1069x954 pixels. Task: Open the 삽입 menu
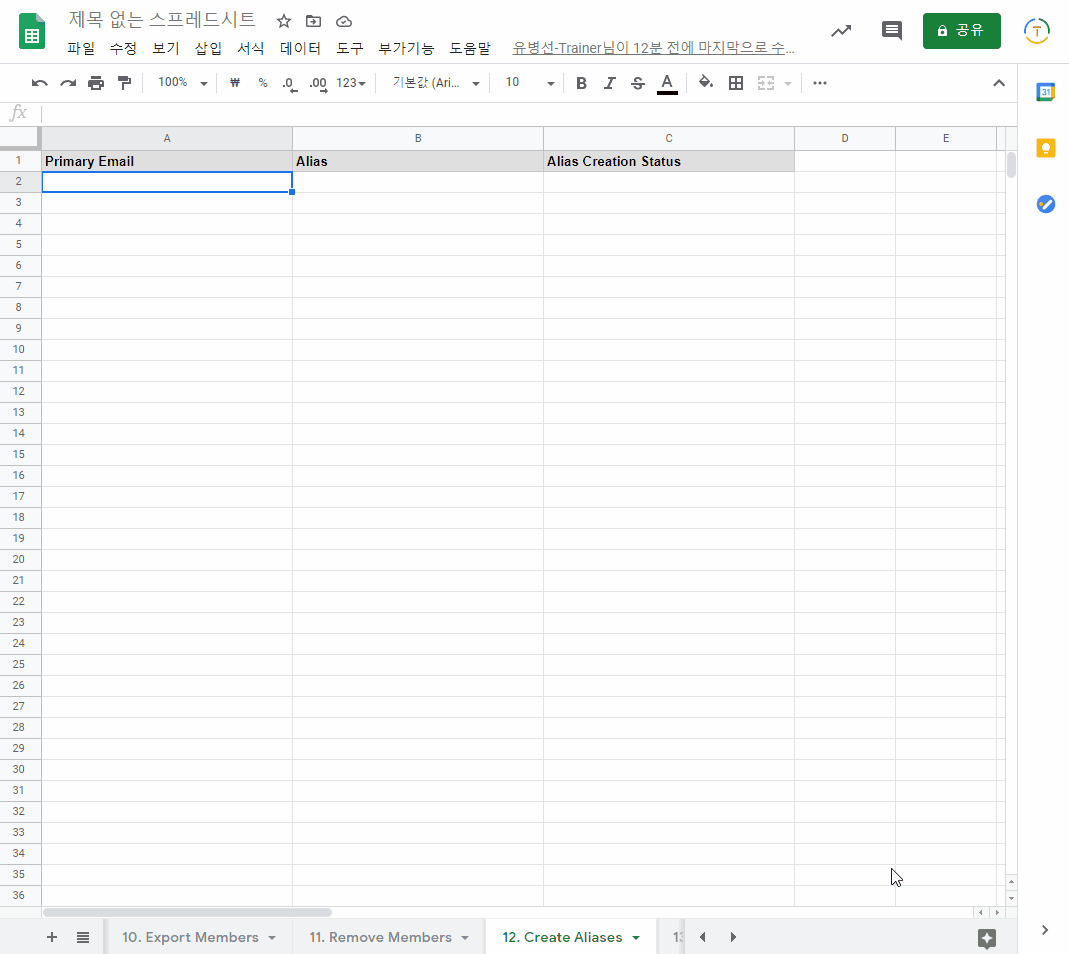tap(208, 48)
